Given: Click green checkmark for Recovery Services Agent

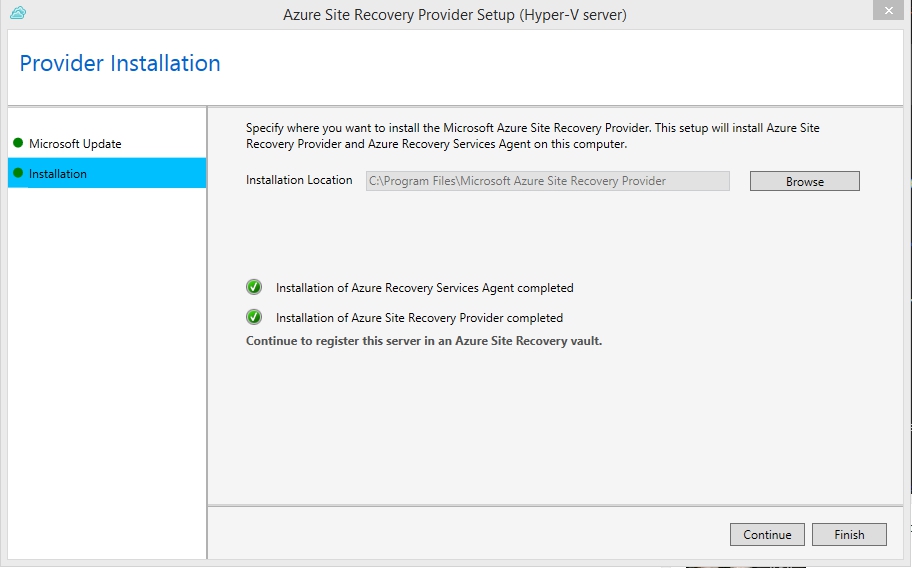Looking at the screenshot, I should click(254, 288).
